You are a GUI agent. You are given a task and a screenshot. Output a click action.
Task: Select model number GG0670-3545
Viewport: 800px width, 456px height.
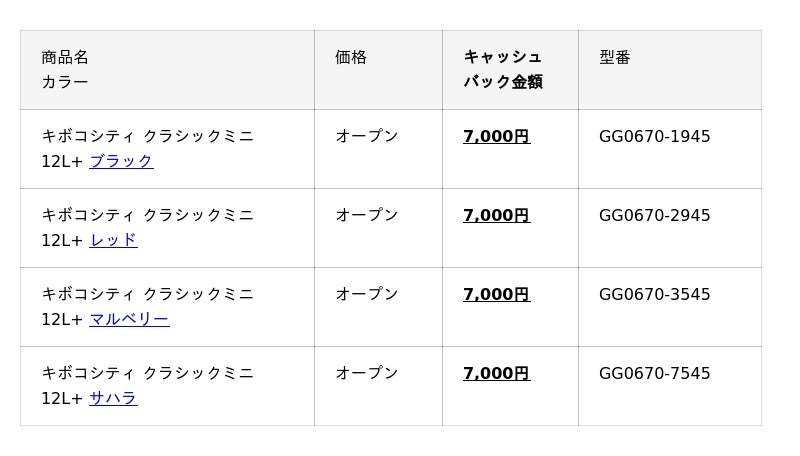click(655, 294)
